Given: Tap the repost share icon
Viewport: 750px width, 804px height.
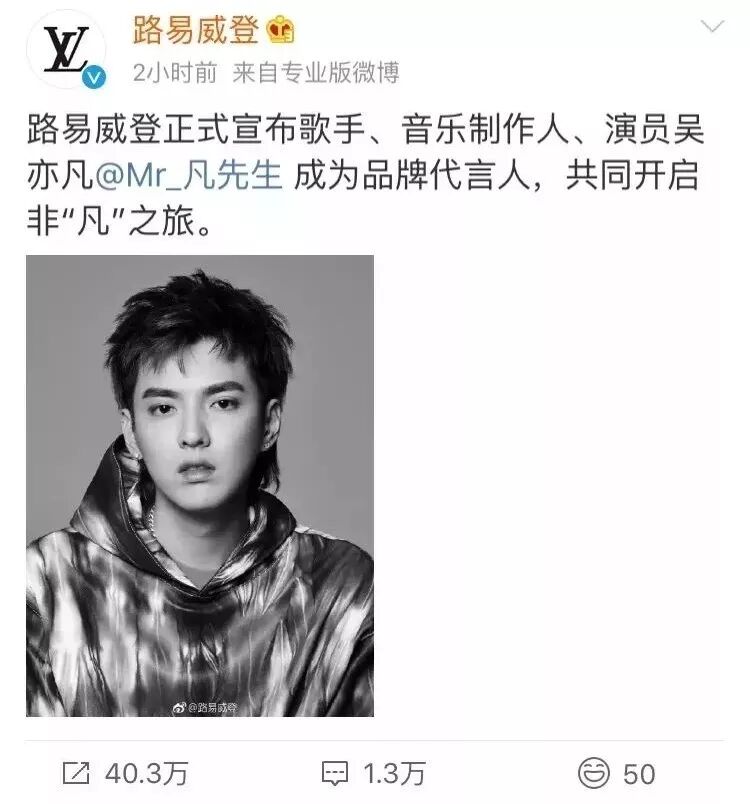Looking at the screenshot, I should (76, 773).
